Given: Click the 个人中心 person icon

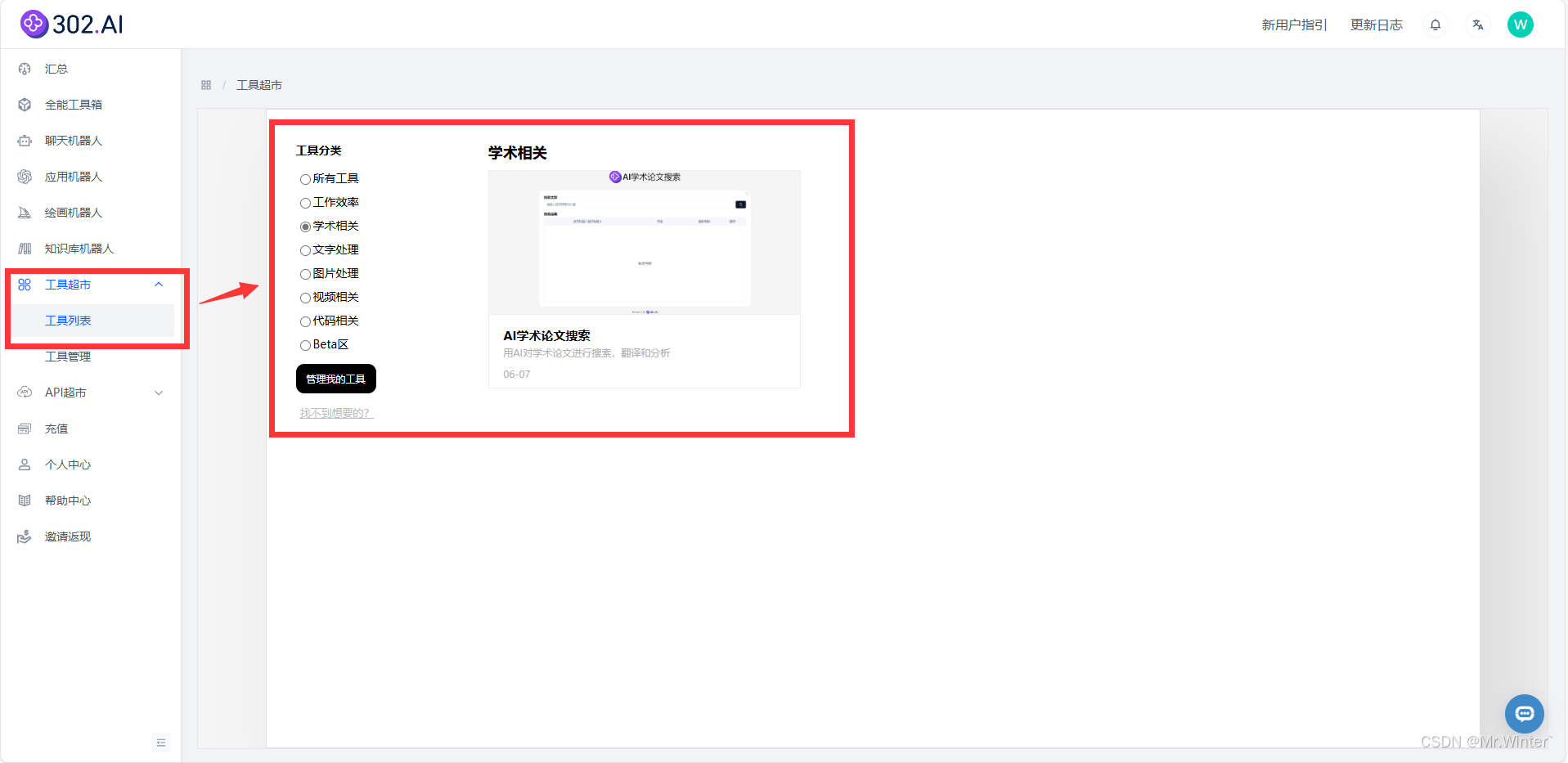Looking at the screenshot, I should coord(25,465).
